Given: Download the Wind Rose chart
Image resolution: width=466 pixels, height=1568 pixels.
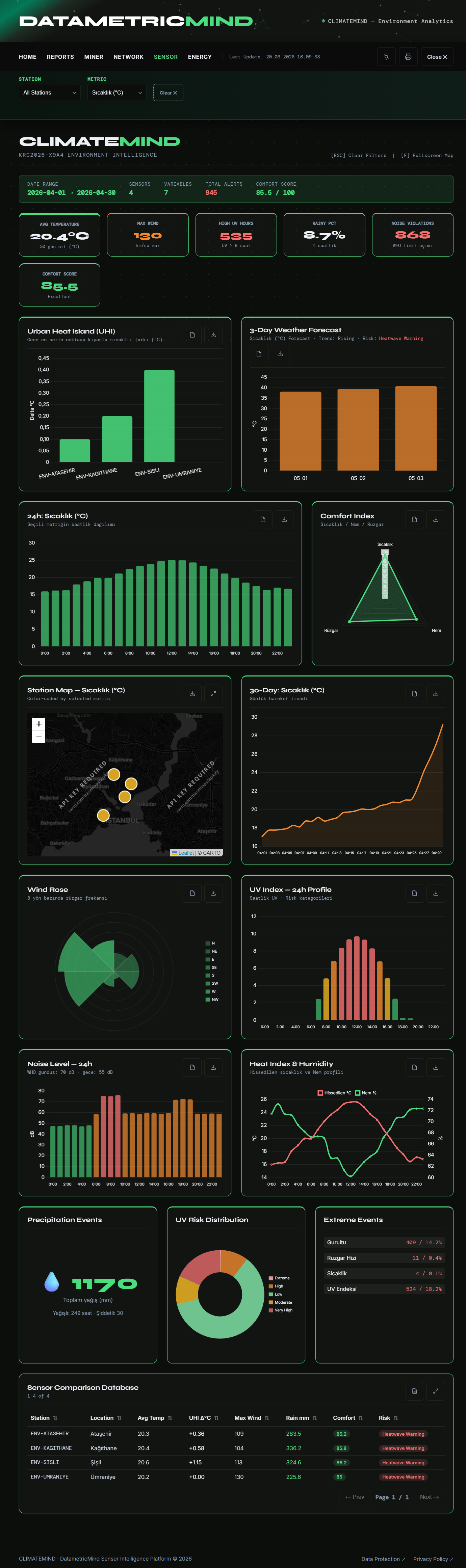Looking at the screenshot, I should point(213,893).
